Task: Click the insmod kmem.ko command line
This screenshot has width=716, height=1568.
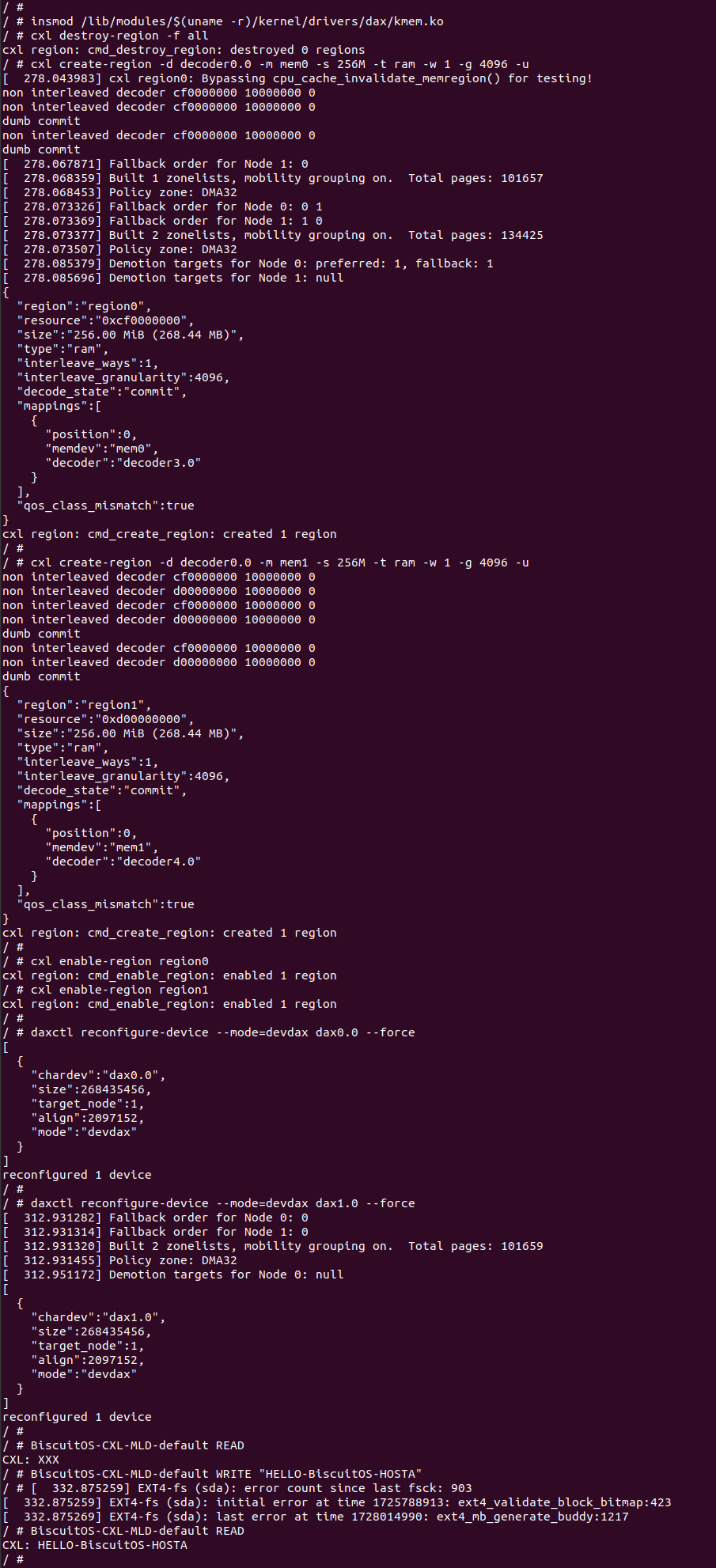Action: coord(237,21)
